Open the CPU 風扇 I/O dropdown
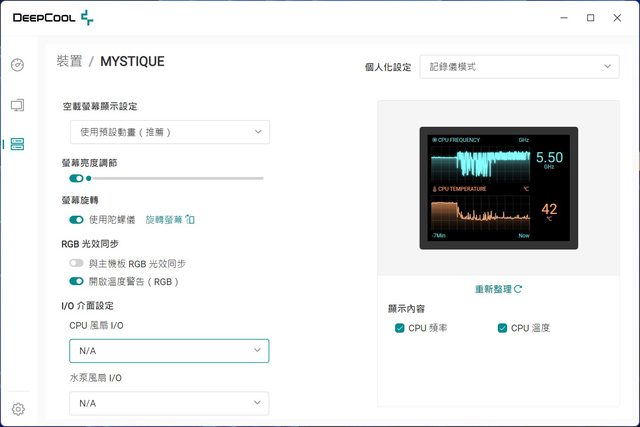 (169, 351)
